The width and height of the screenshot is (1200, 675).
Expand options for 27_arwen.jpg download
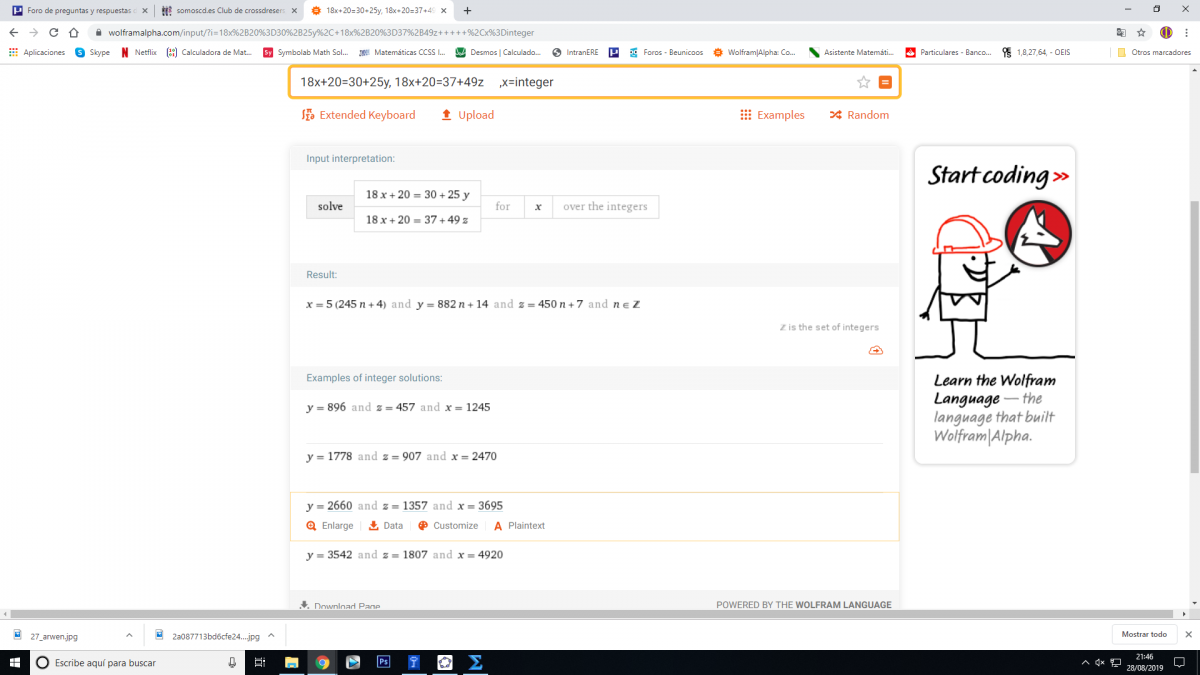pos(129,635)
